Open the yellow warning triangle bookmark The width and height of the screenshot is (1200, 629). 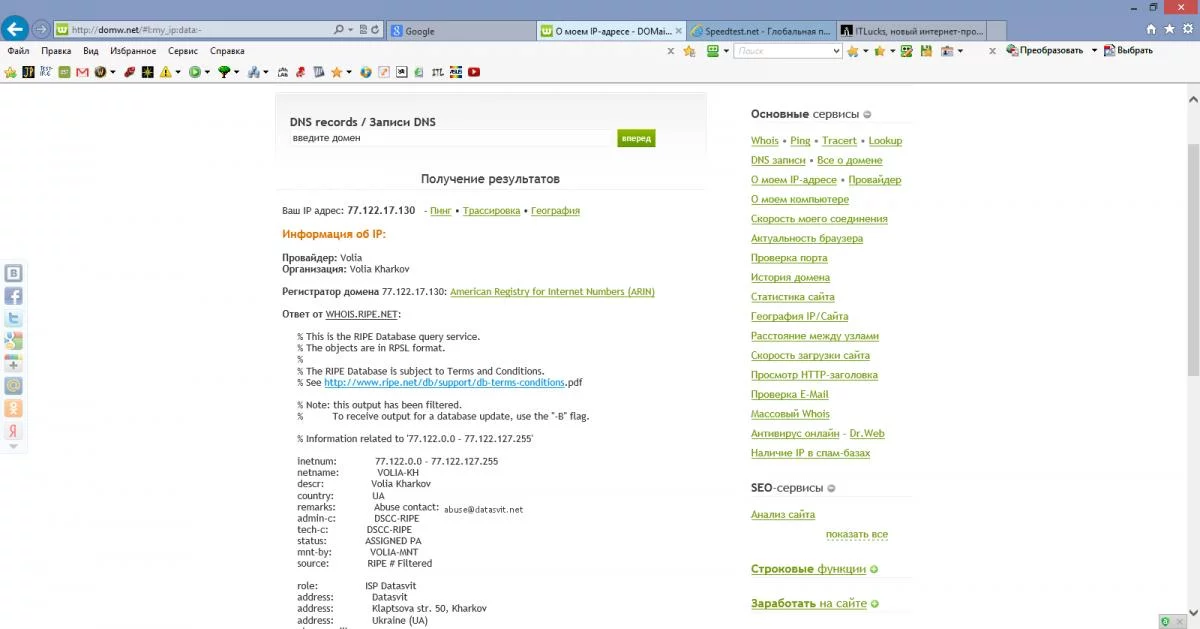(x=165, y=72)
